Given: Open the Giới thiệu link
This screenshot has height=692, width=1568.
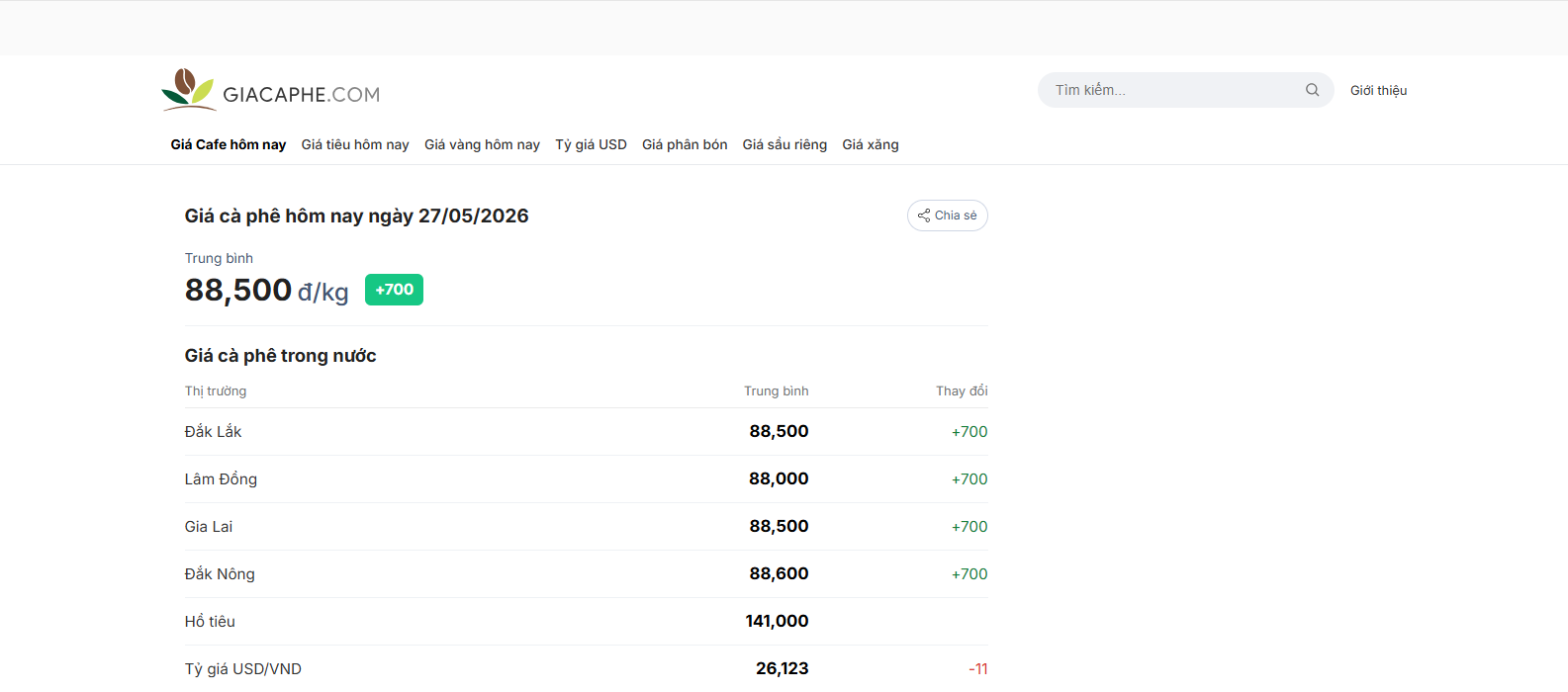Looking at the screenshot, I should [x=1378, y=90].
